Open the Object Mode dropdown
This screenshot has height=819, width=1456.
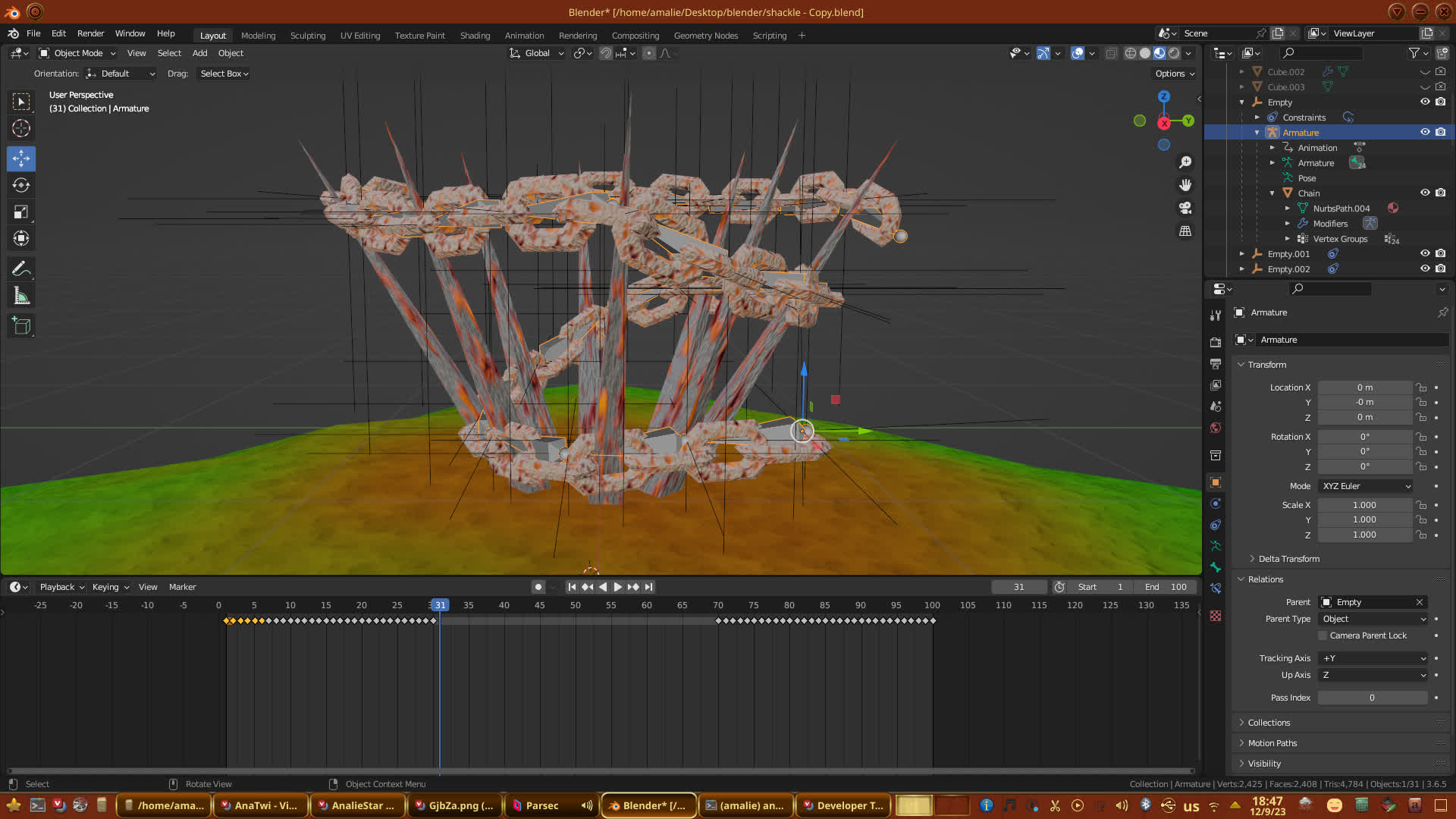click(x=77, y=53)
